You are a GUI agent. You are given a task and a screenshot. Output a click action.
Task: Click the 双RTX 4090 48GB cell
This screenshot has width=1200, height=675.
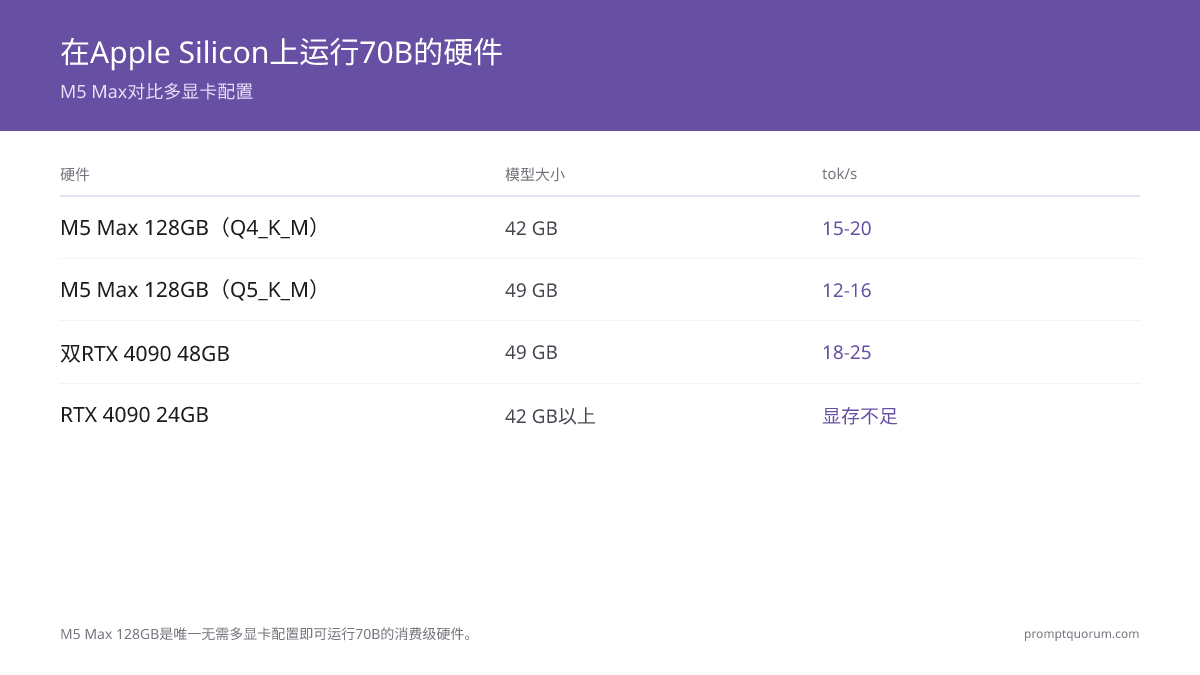[145, 353]
